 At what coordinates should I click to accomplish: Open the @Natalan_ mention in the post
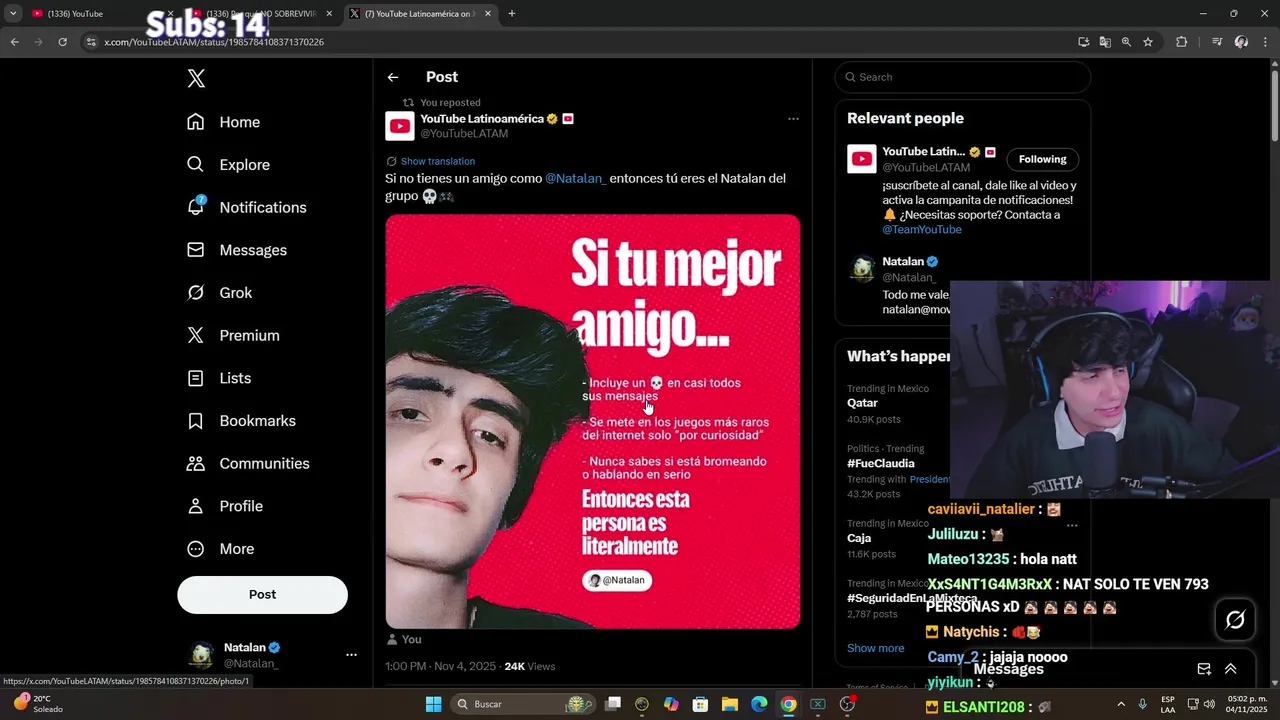(x=575, y=178)
